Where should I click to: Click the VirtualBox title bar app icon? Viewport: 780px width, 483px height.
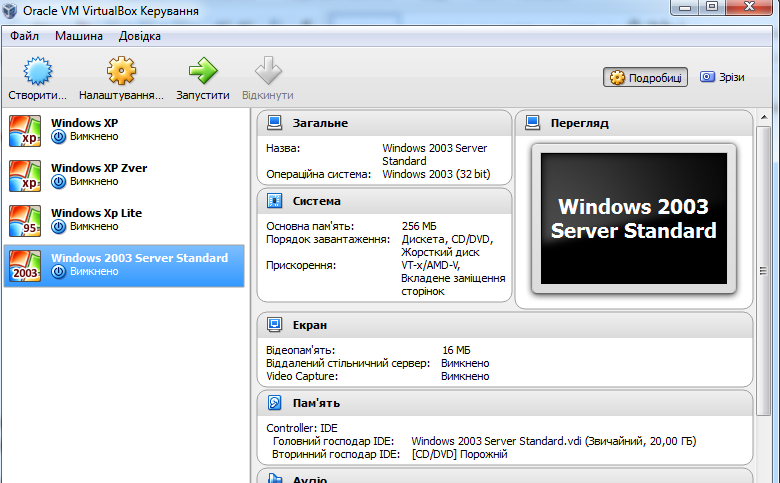[10, 10]
